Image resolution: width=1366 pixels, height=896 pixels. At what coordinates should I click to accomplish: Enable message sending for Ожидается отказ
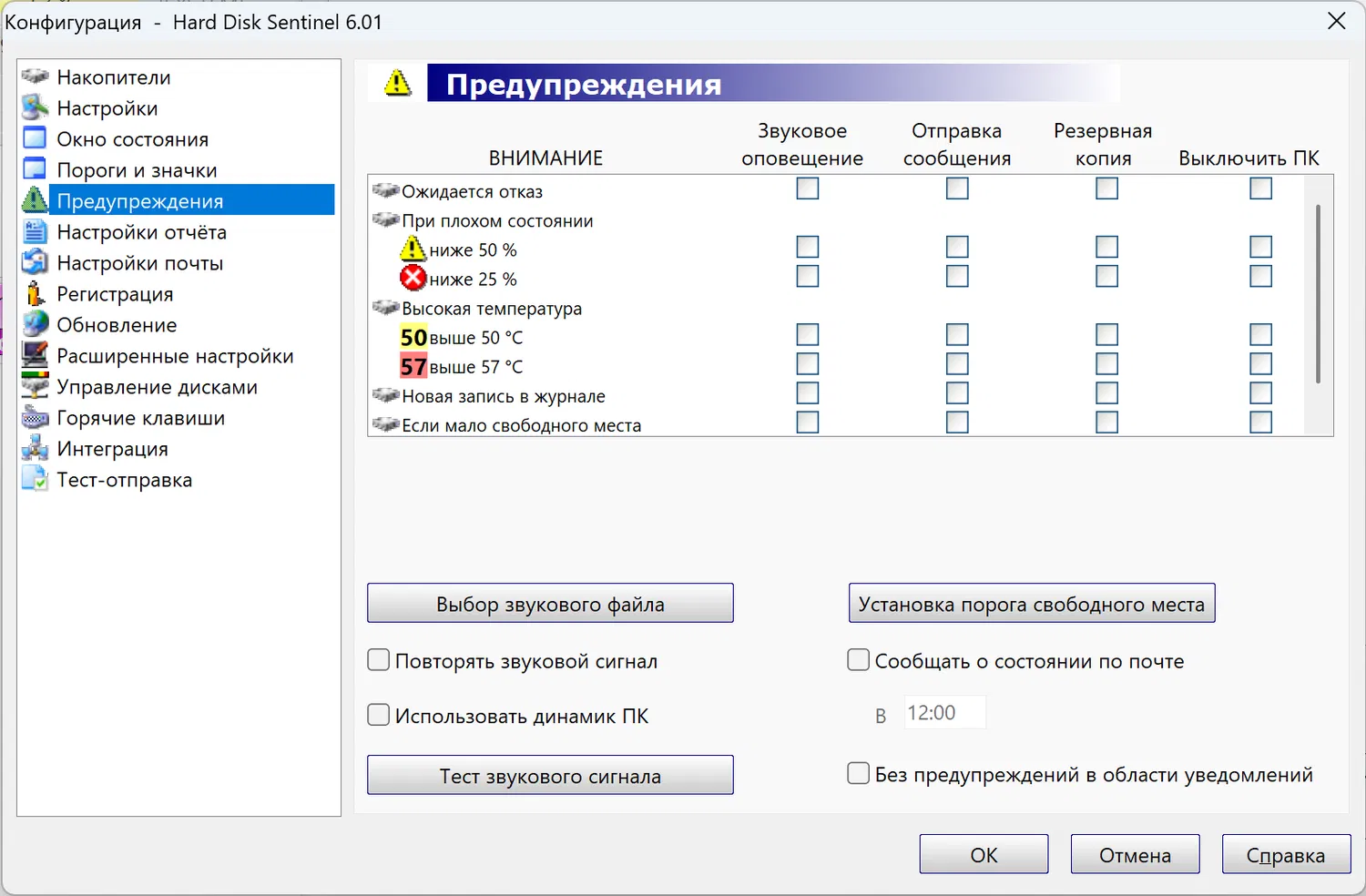click(x=957, y=188)
